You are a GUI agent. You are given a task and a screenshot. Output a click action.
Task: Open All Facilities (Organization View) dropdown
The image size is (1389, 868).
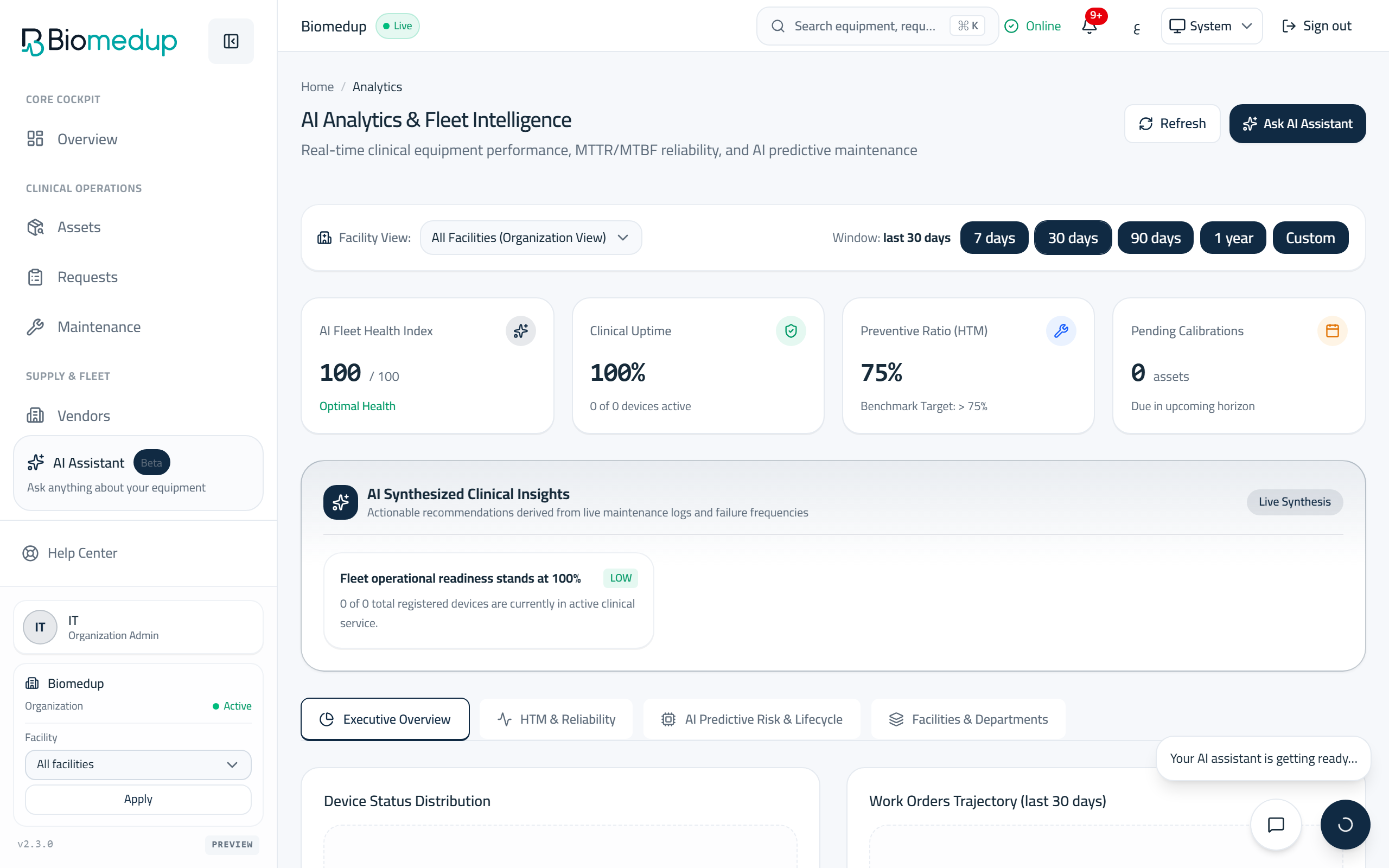pyautogui.click(x=530, y=238)
